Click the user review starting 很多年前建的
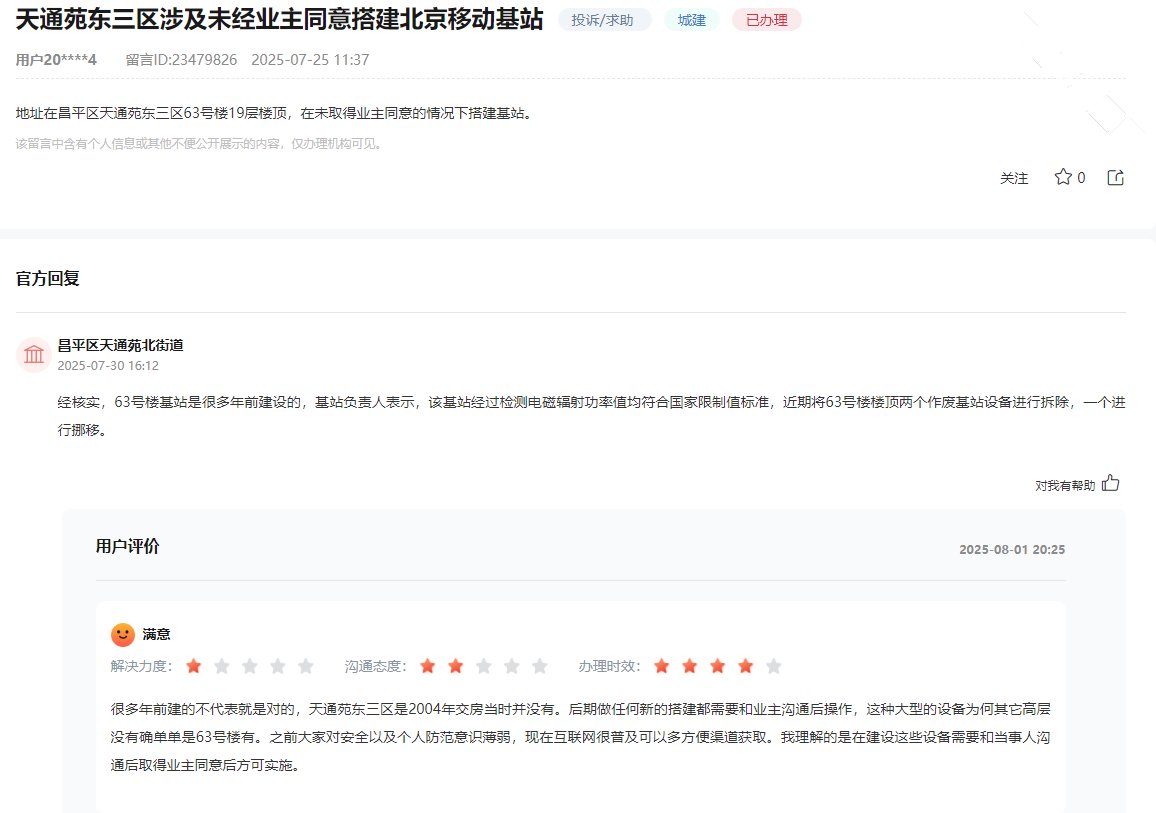The image size is (1156, 813). (580, 737)
